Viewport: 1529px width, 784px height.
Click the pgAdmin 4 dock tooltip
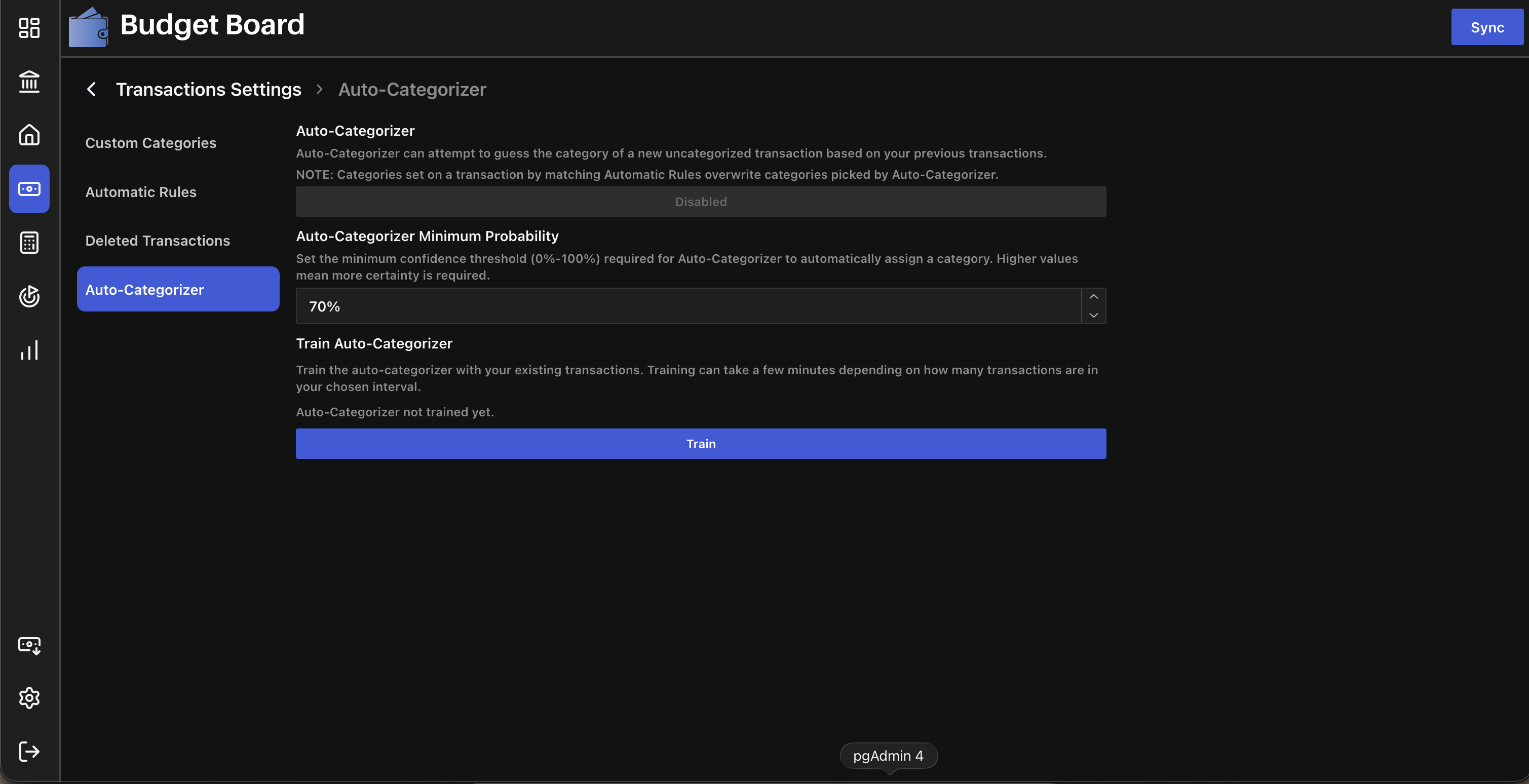[x=889, y=756]
